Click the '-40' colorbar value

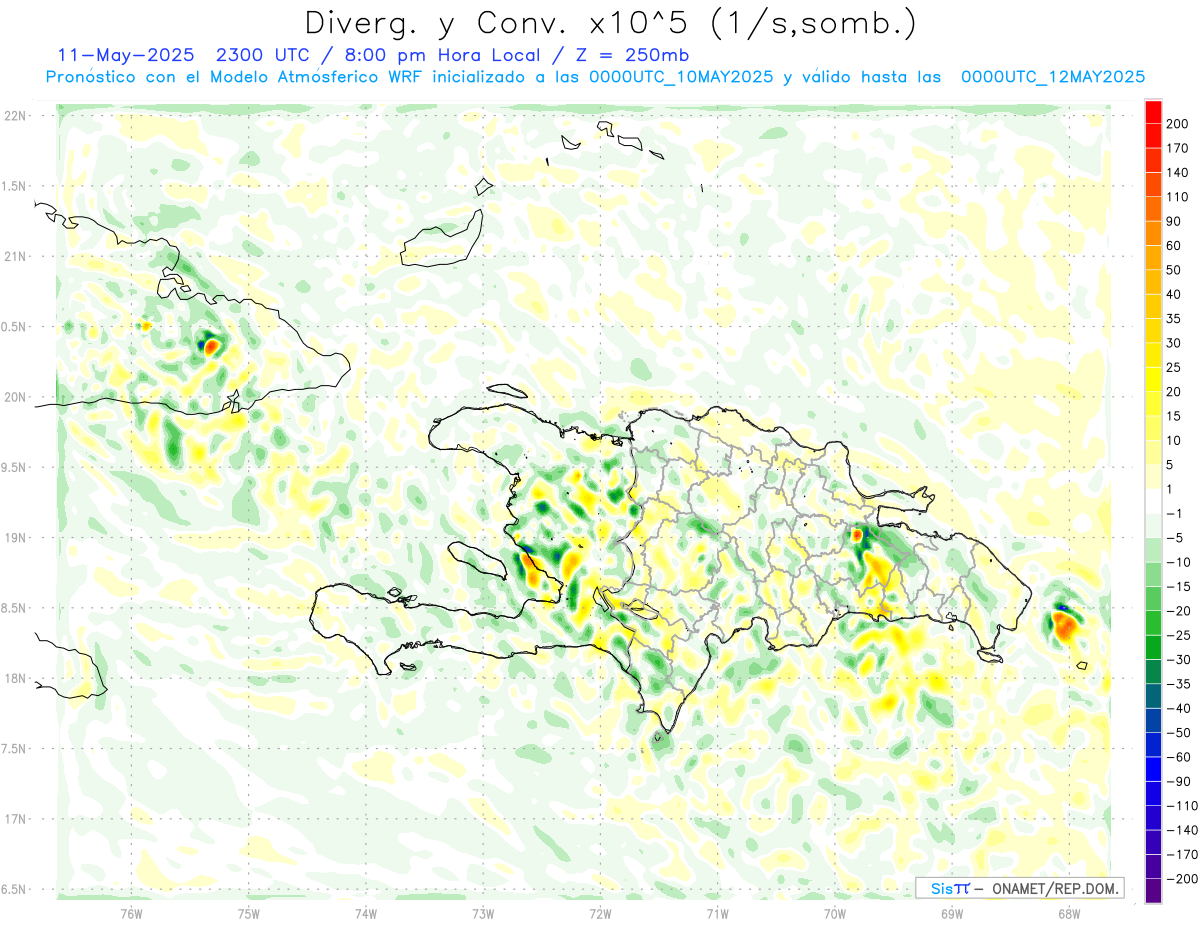coord(1179,709)
